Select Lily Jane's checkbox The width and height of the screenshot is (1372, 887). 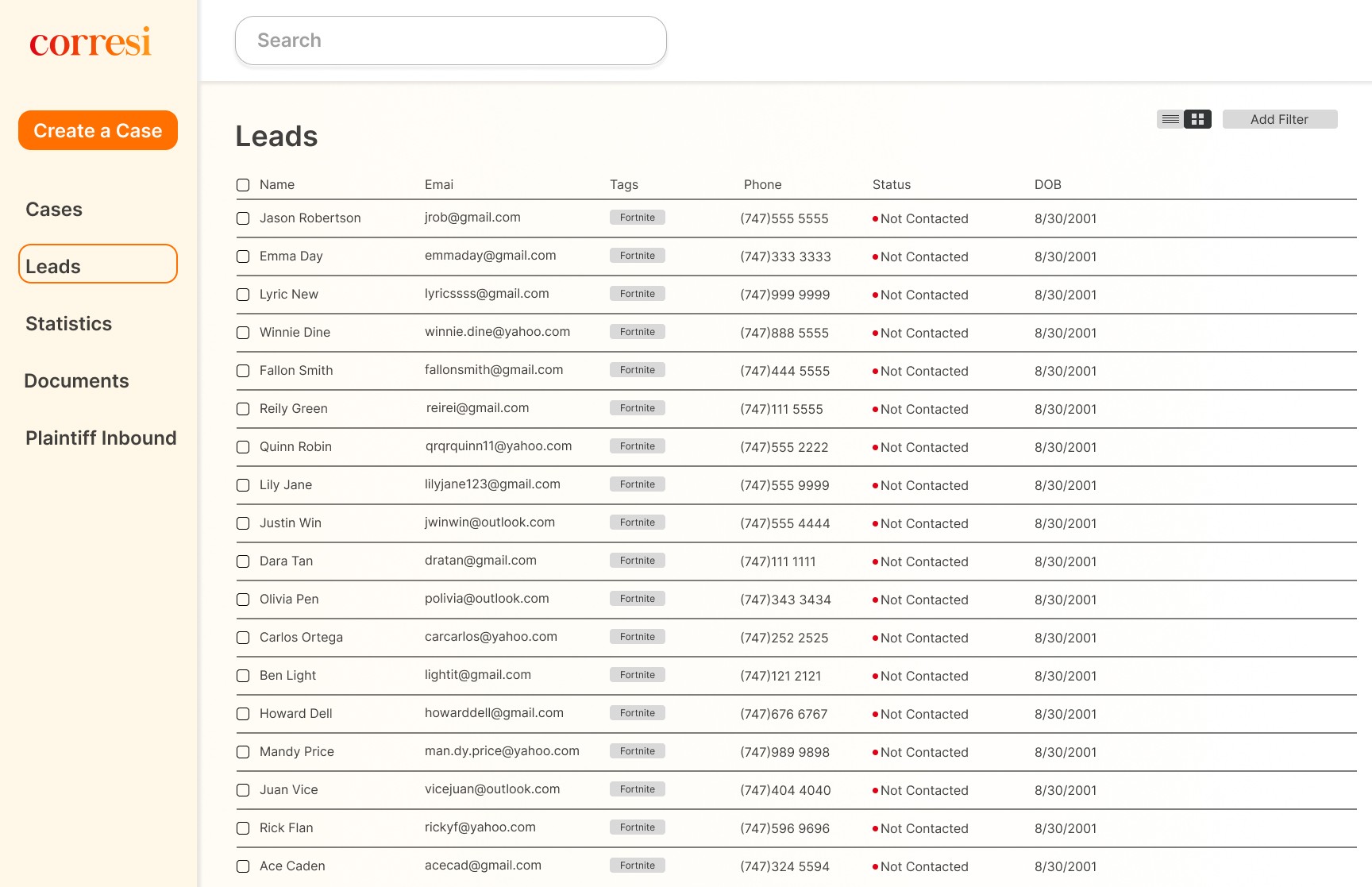pyautogui.click(x=243, y=485)
